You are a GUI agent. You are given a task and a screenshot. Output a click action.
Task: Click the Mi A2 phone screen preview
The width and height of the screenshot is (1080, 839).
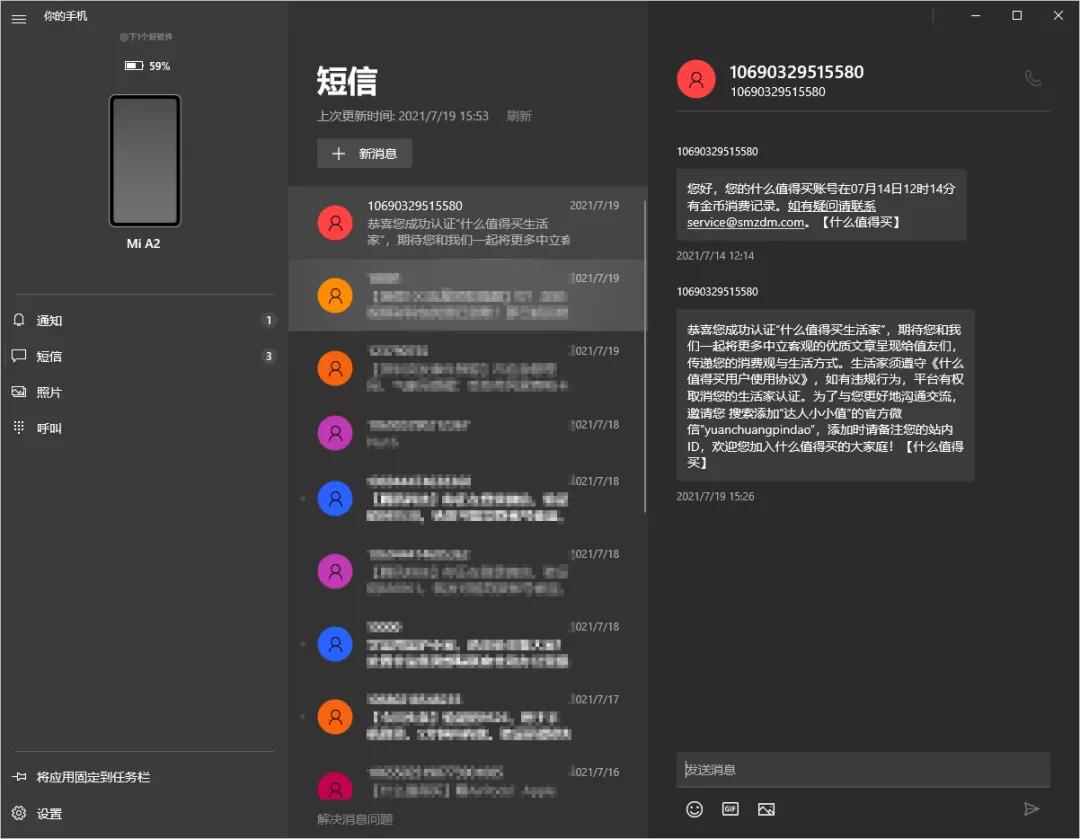(x=145, y=160)
